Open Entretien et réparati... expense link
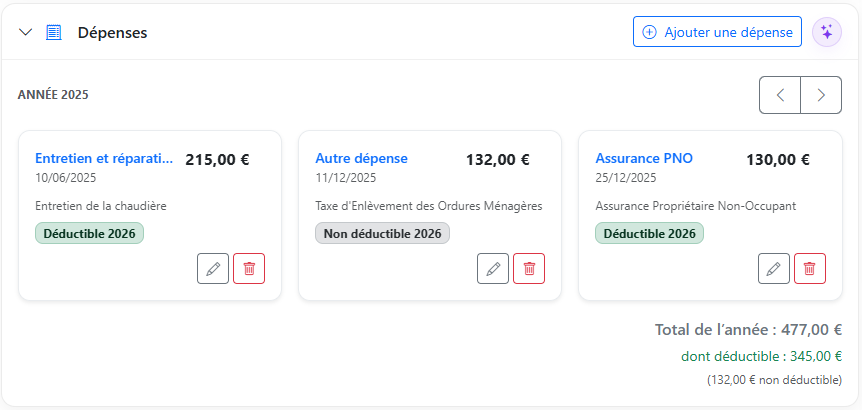 (x=104, y=159)
